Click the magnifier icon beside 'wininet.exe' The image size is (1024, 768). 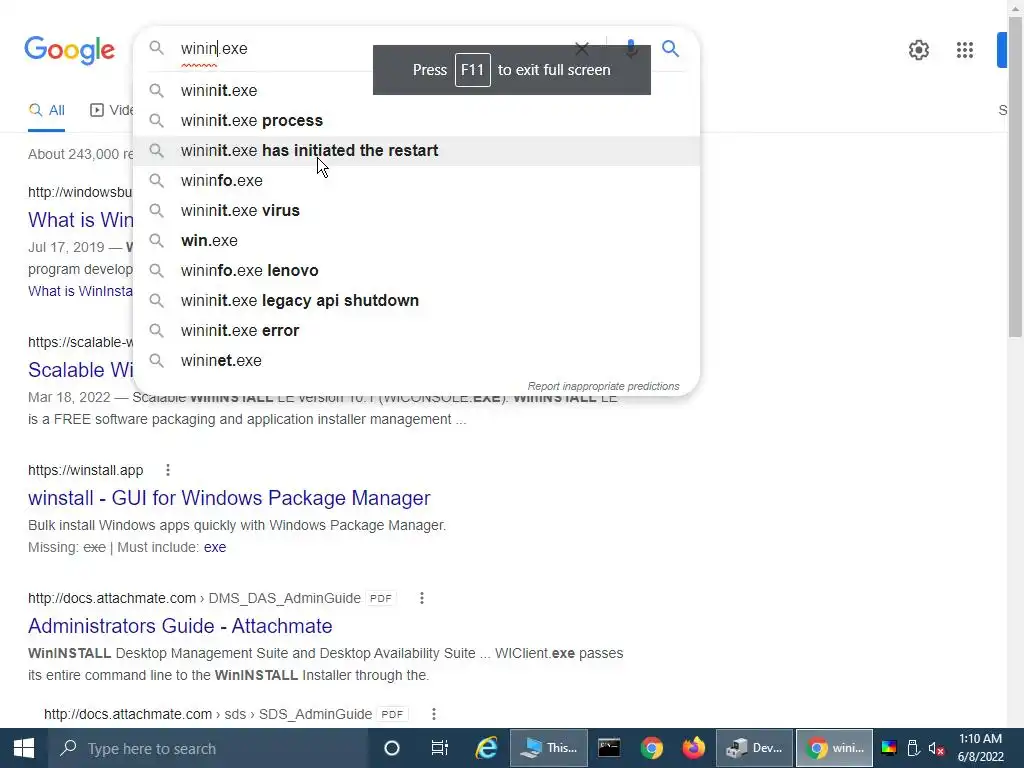tap(156, 360)
